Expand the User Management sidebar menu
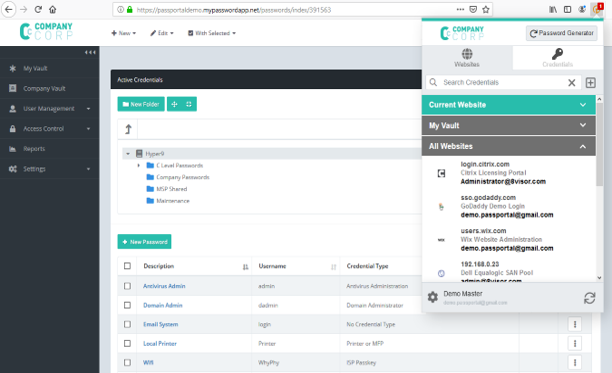 [50, 108]
